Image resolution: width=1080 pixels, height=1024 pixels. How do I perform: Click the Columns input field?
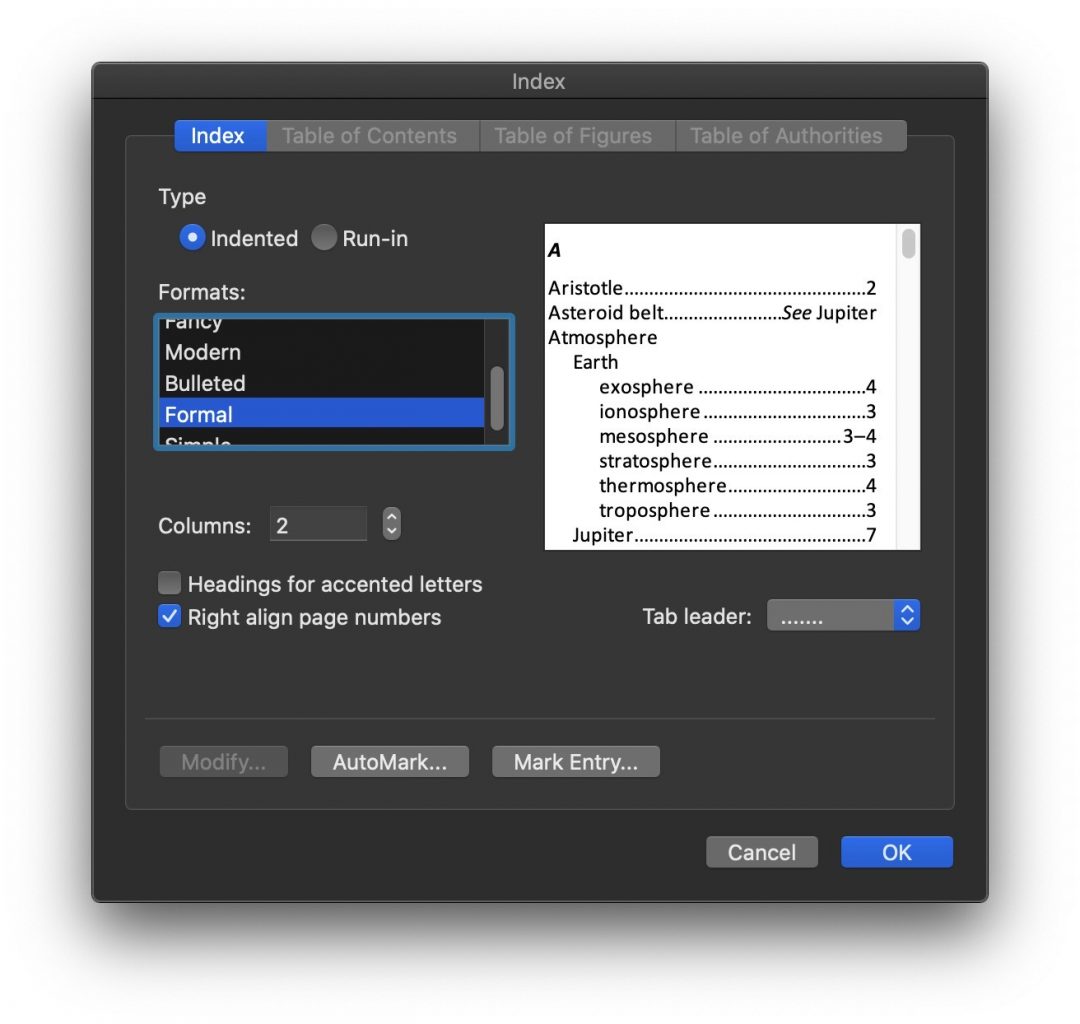click(x=318, y=523)
